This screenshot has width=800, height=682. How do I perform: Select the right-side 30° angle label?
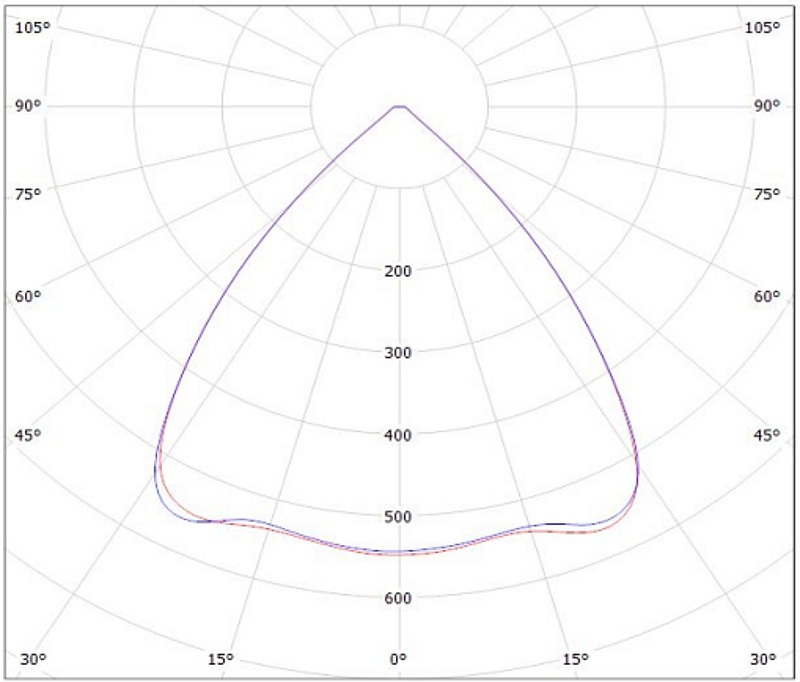[763, 659]
